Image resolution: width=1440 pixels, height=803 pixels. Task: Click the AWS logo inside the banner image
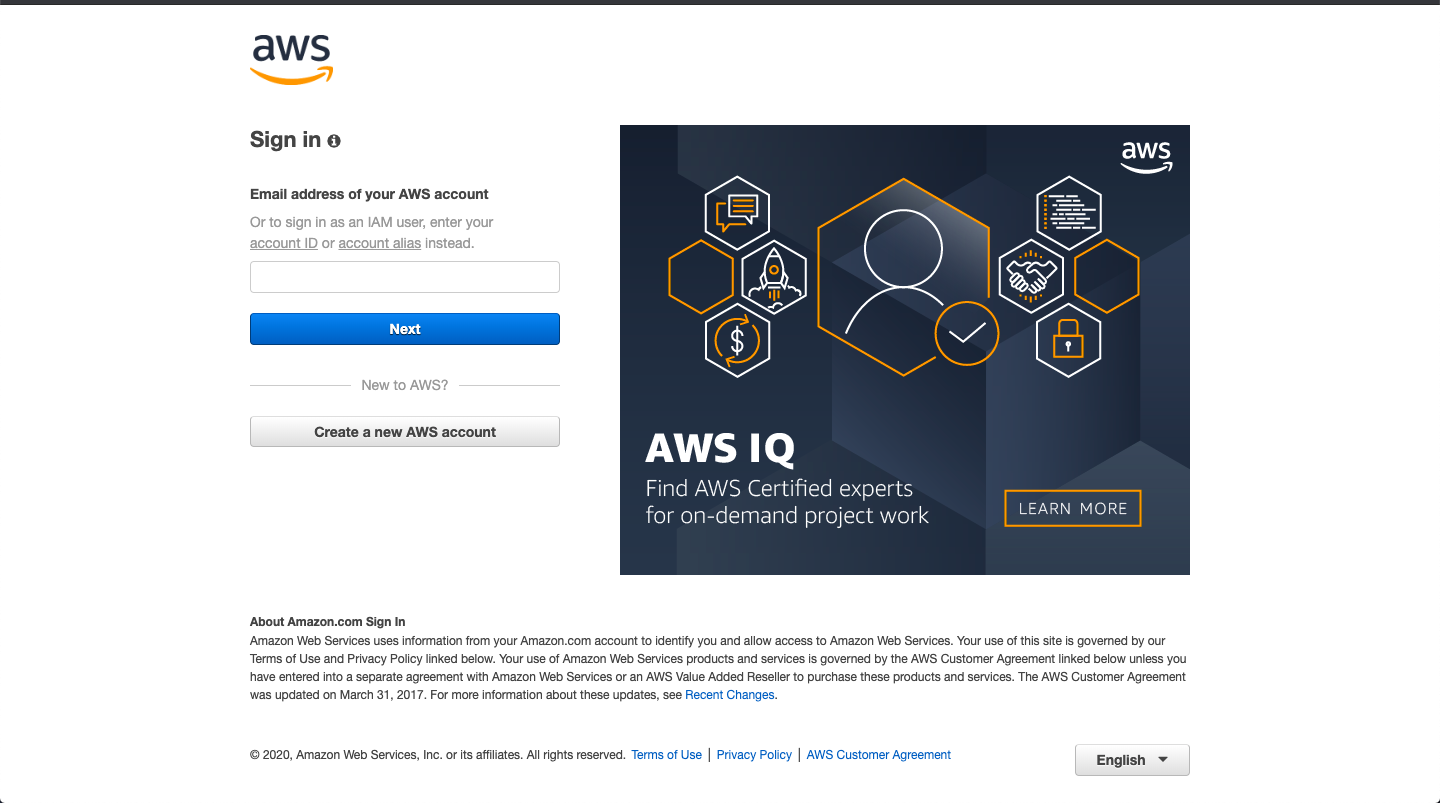tap(1146, 156)
